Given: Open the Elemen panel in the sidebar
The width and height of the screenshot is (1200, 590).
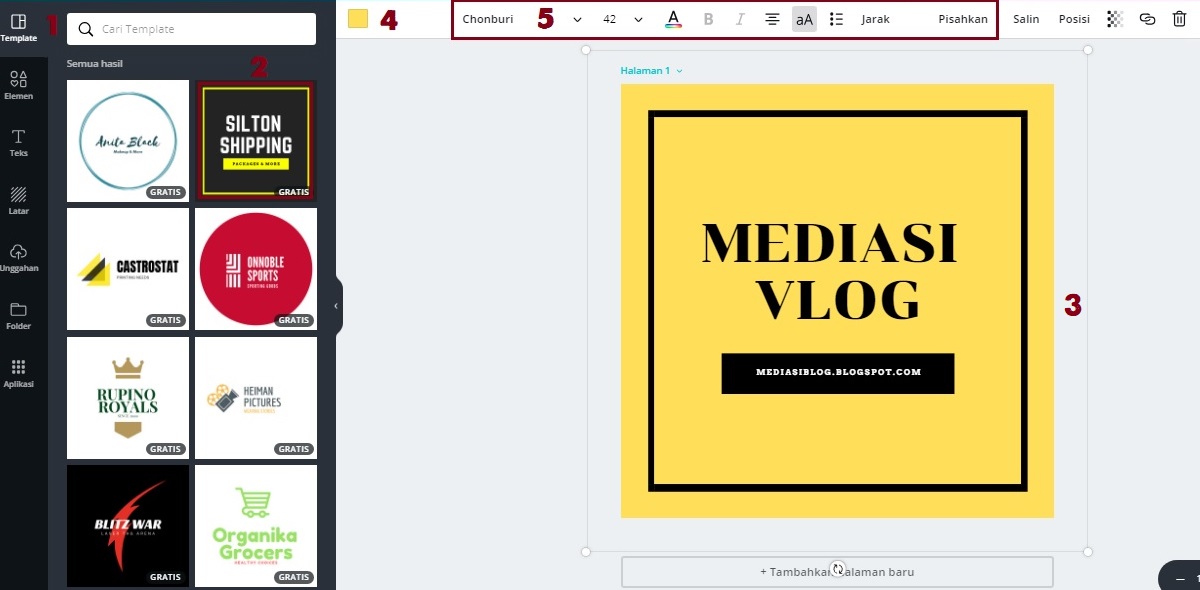Looking at the screenshot, I should 18,83.
